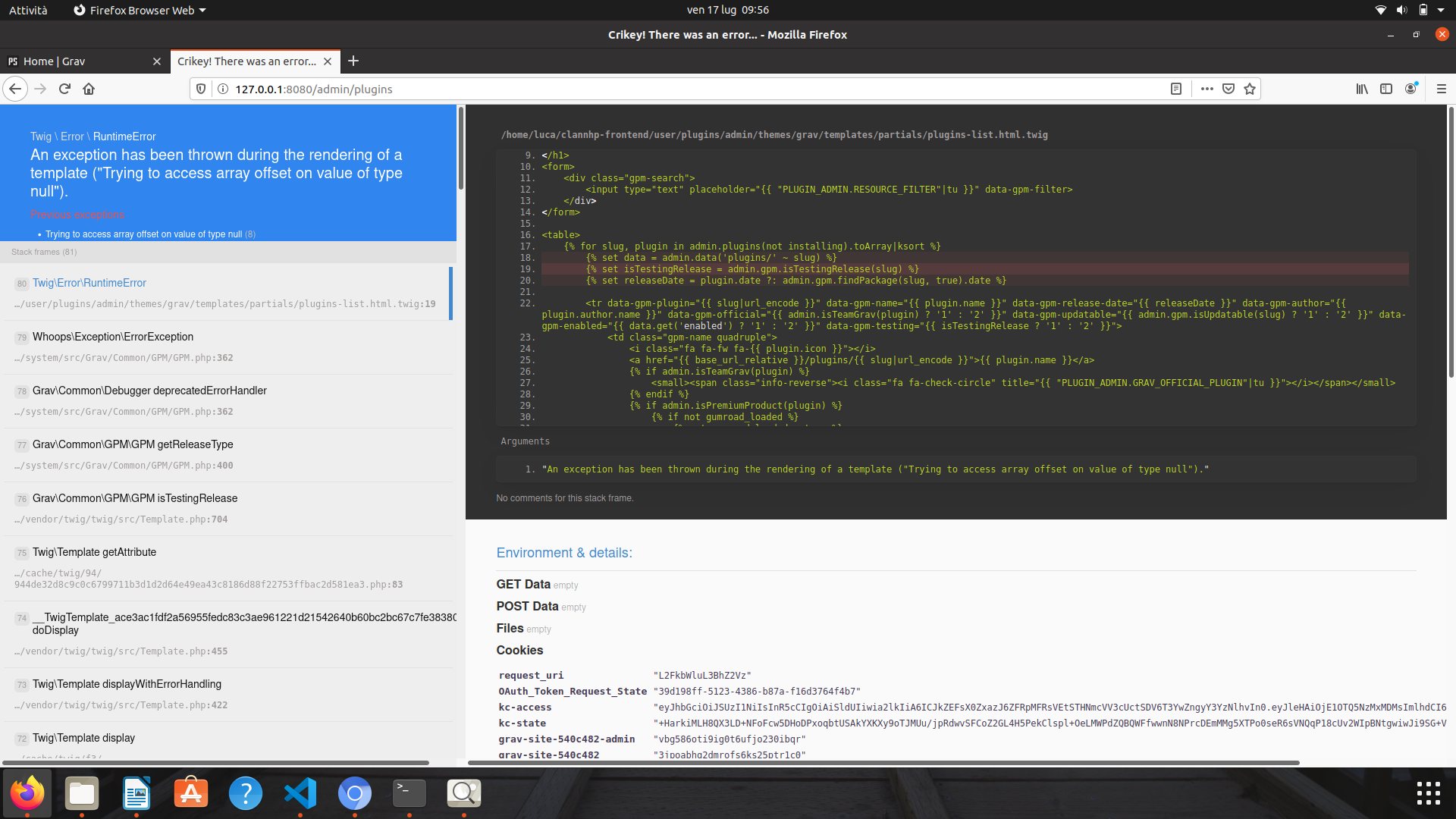Toggle reader view icon
Screen dimensions: 1456x819
point(1176,89)
